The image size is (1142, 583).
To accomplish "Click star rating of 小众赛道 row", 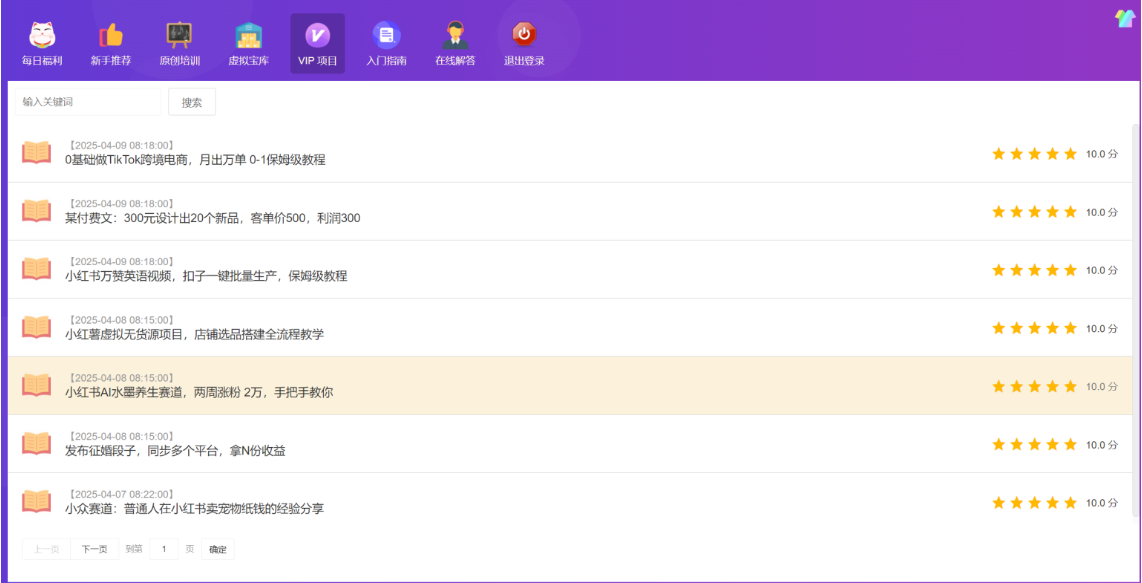I will click(x=1034, y=503).
